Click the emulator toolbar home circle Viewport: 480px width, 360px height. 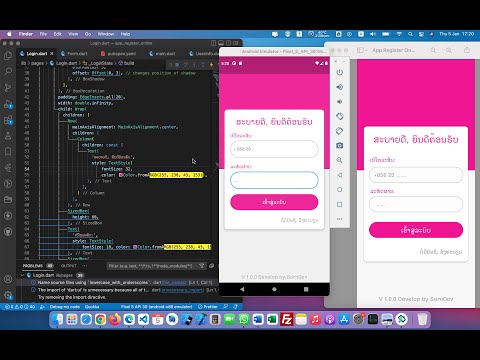[339, 190]
